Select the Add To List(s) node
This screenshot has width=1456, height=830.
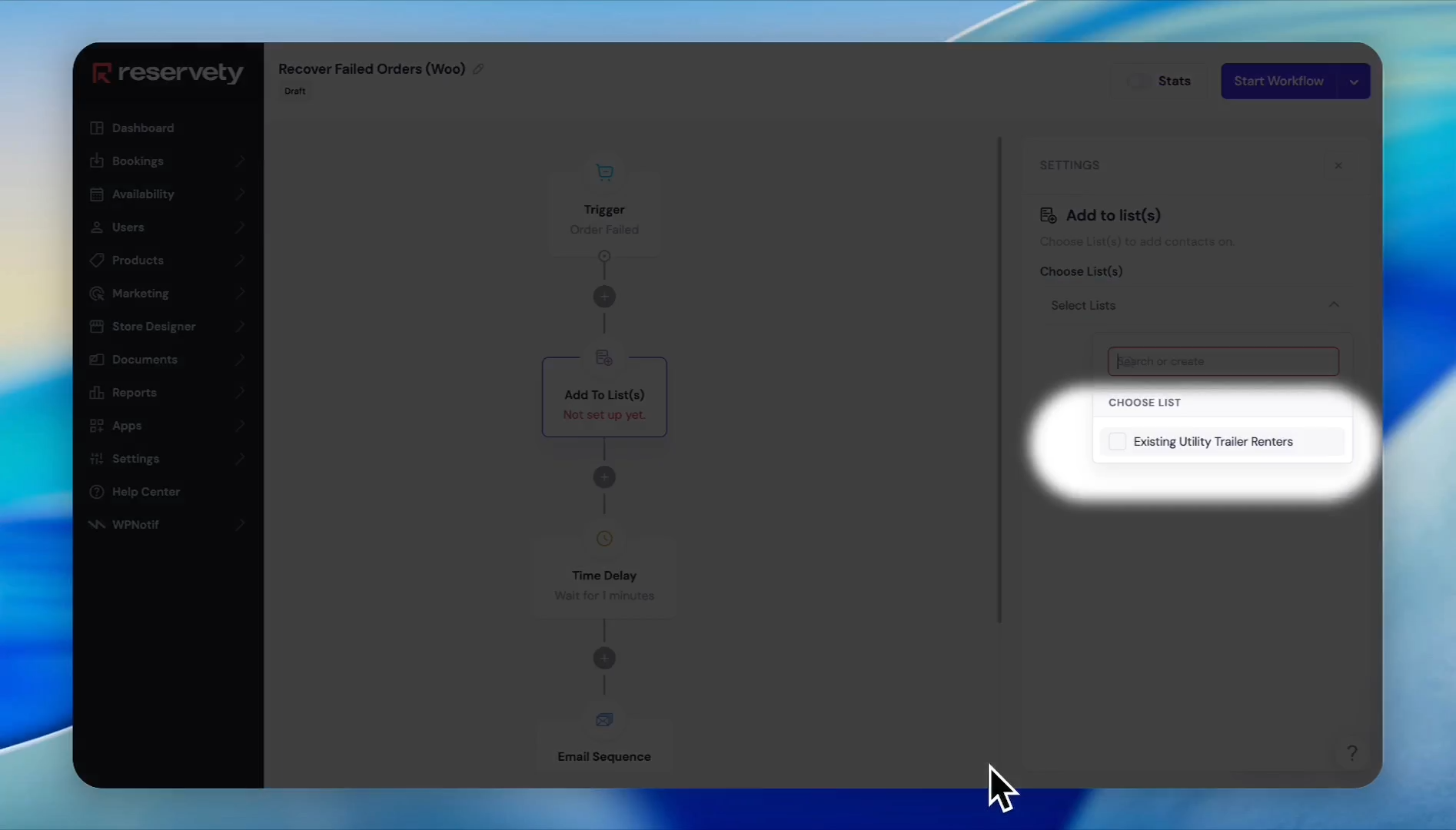click(x=604, y=397)
